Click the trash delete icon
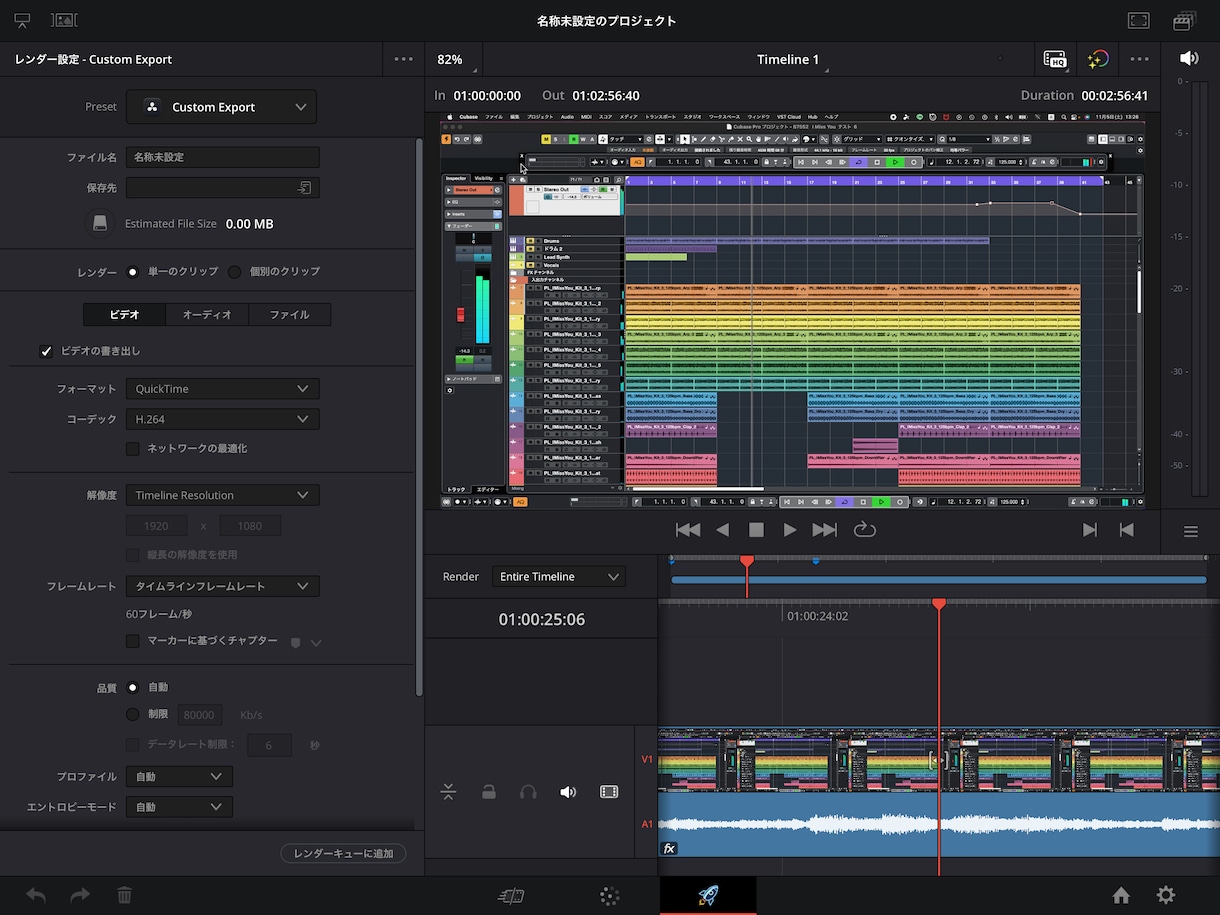 [x=124, y=896]
